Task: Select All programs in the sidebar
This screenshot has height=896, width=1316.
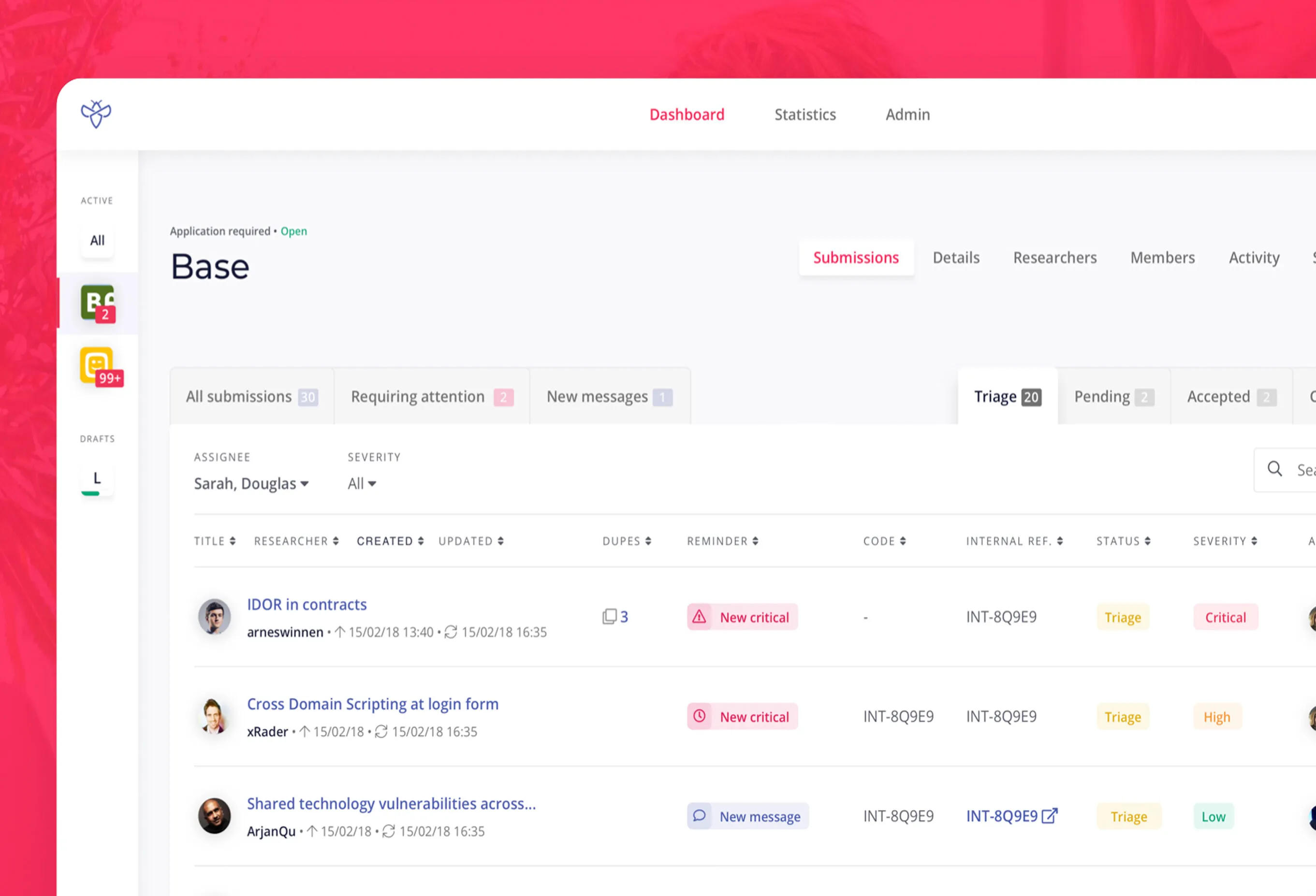Action: [97, 241]
